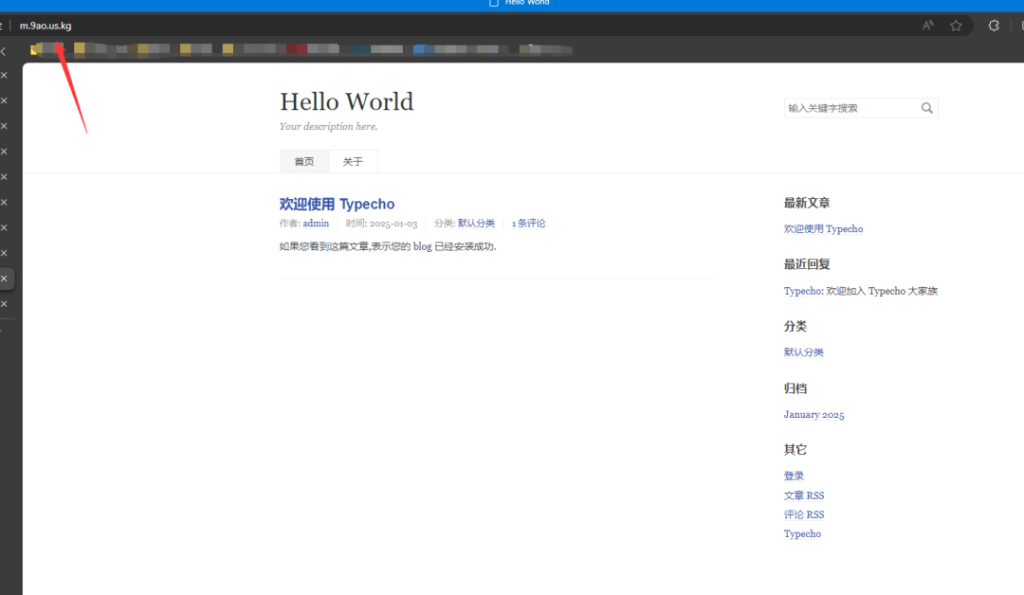Click the 登录 login link

pyautogui.click(x=794, y=476)
